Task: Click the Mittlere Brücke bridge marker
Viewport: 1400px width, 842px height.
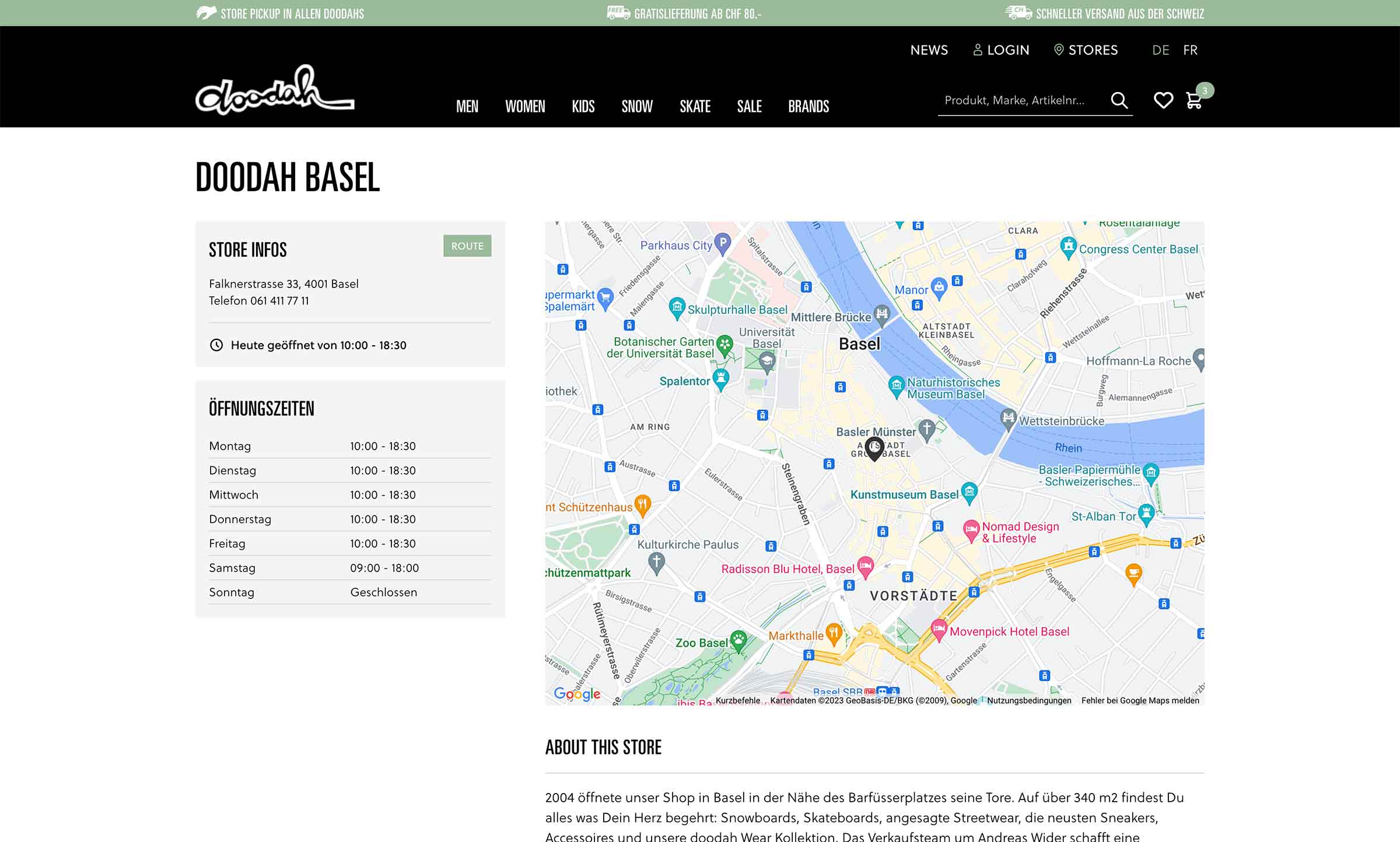Action: (882, 315)
